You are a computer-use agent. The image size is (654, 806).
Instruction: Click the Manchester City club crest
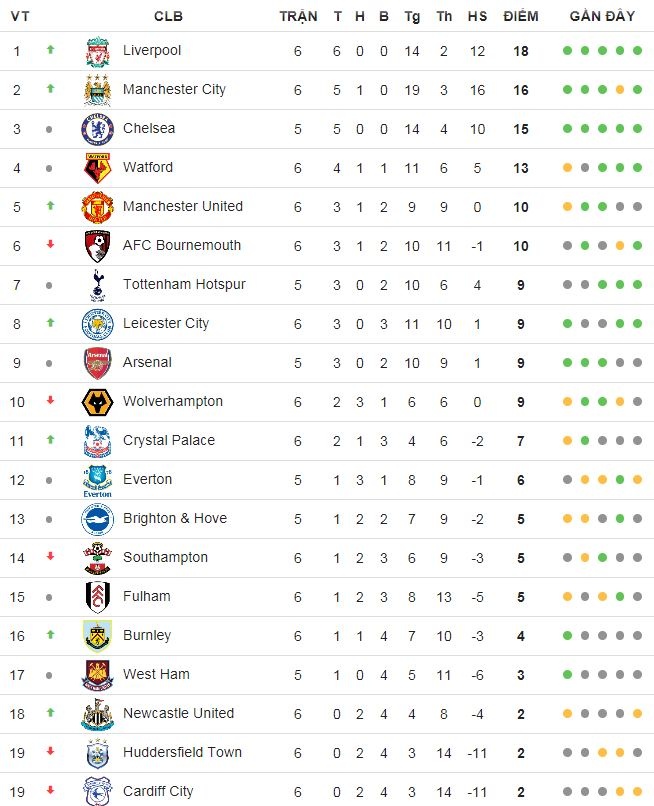coord(96,89)
